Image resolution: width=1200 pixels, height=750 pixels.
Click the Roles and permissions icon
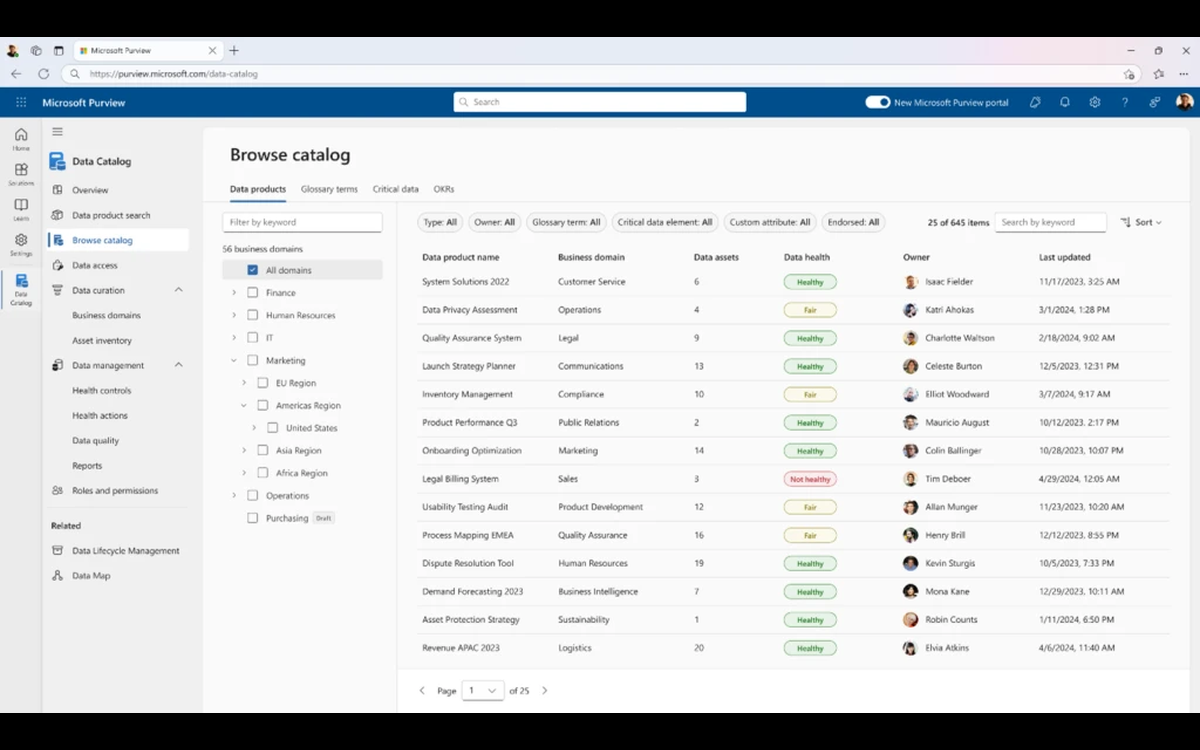click(x=57, y=490)
